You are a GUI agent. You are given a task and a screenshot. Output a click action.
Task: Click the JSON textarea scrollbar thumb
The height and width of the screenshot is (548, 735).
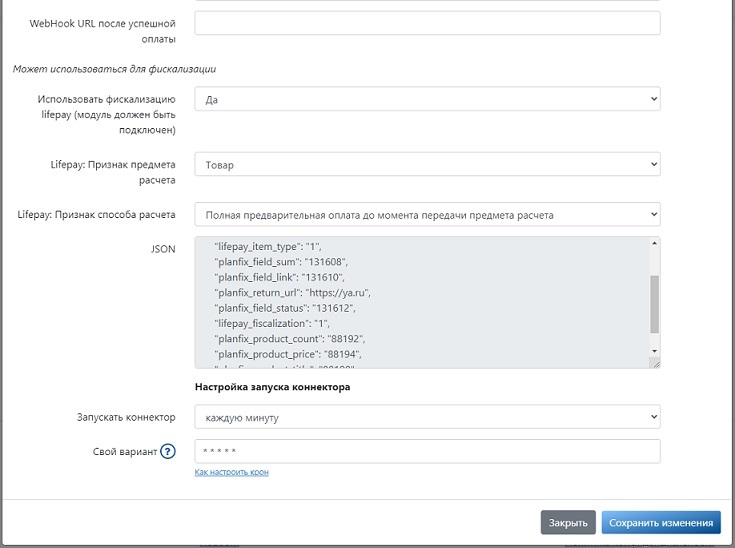coord(654,304)
